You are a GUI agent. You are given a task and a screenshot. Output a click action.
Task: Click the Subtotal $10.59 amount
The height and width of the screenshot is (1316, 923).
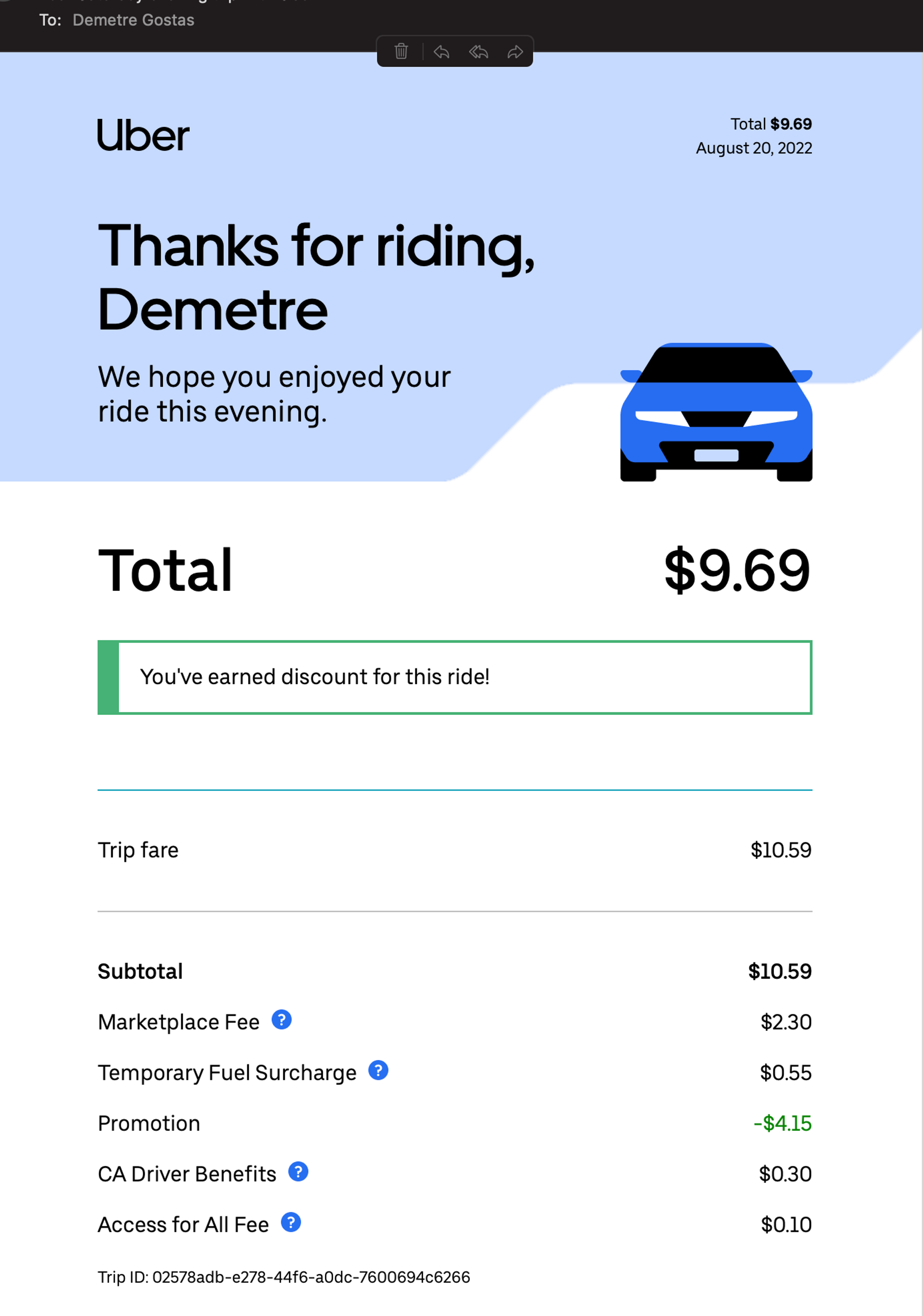[780, 971]
